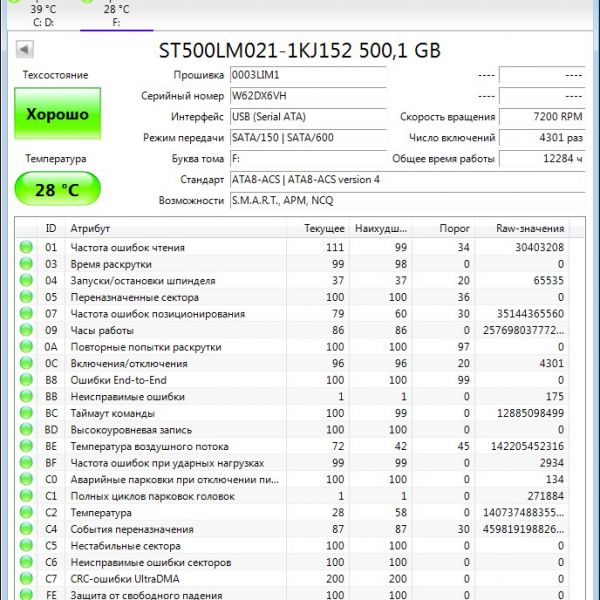
Task: Click the status dot of attribute BC
Action: tap(26, 413)
